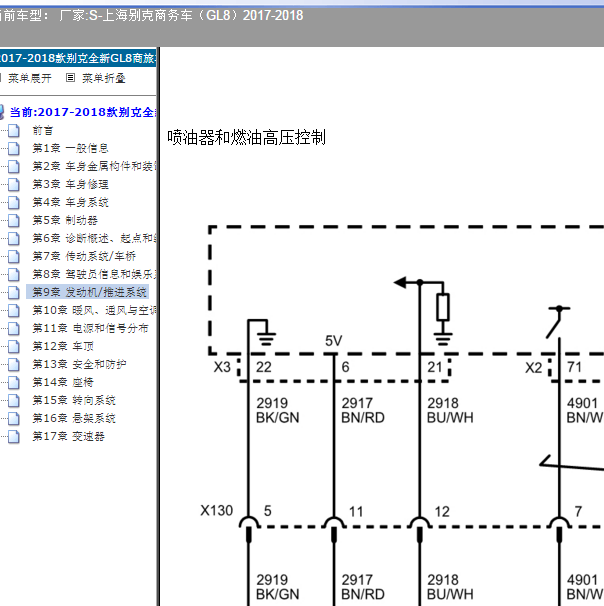This screenshot has height=606, width=604.
Task: Open 第7章 传动系统/车桥 chapter
Action: pos(84,256)
